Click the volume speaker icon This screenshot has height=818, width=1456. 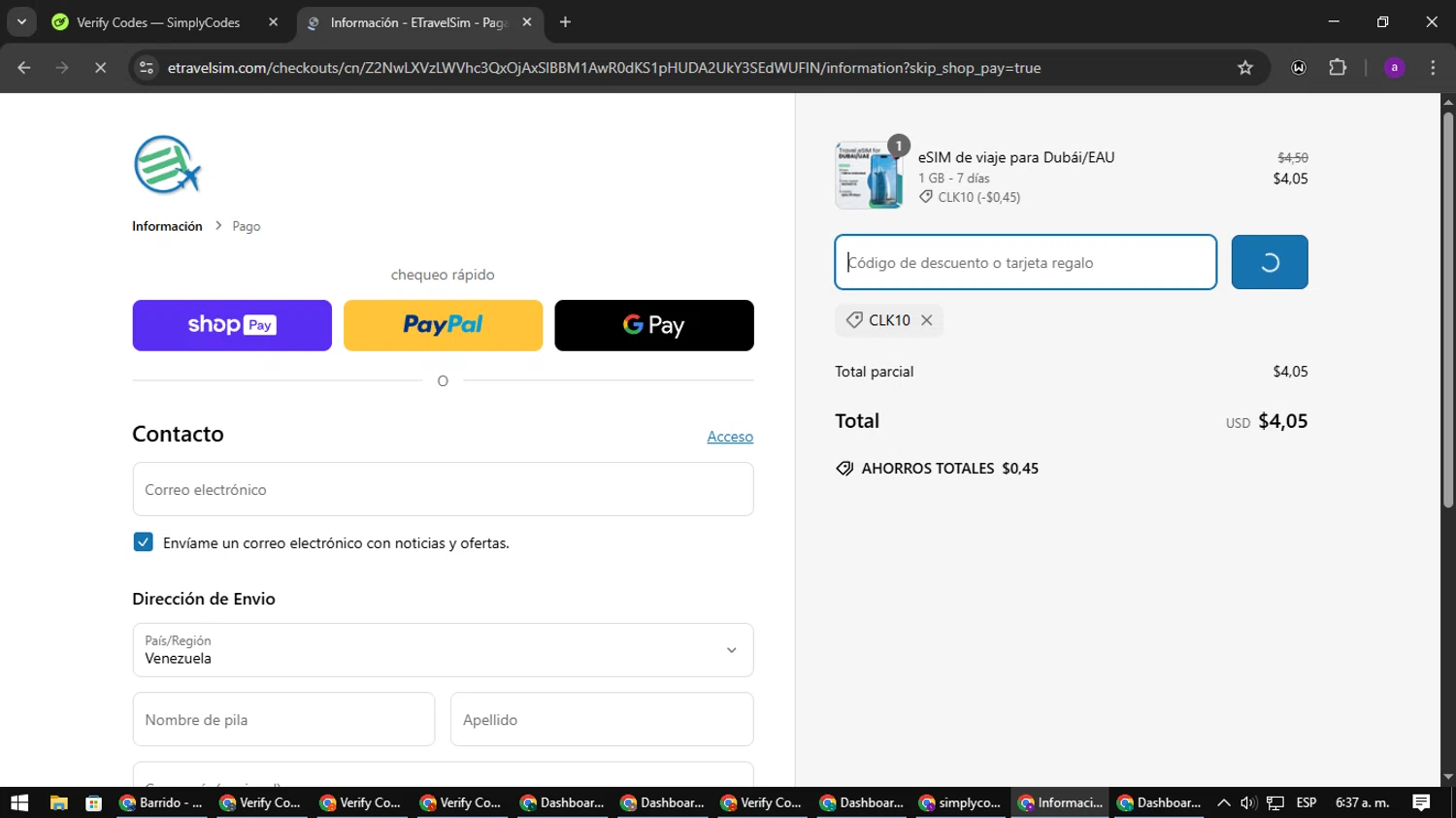pos(1248,802)
